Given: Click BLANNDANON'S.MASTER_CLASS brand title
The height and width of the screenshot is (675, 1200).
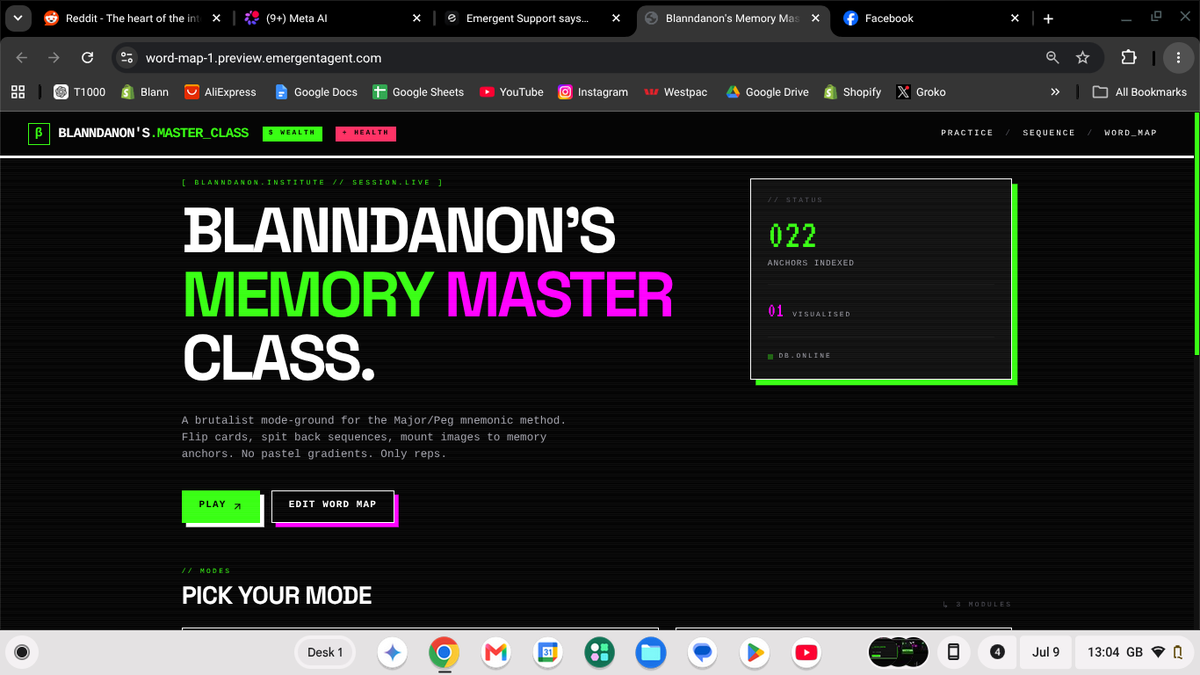Looking at the screenshot, I should pos(154,133).
